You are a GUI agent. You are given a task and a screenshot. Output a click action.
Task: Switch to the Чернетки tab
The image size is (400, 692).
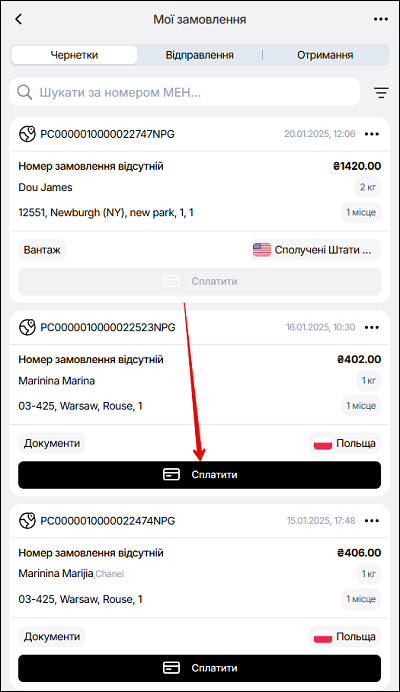pos(74,55)
